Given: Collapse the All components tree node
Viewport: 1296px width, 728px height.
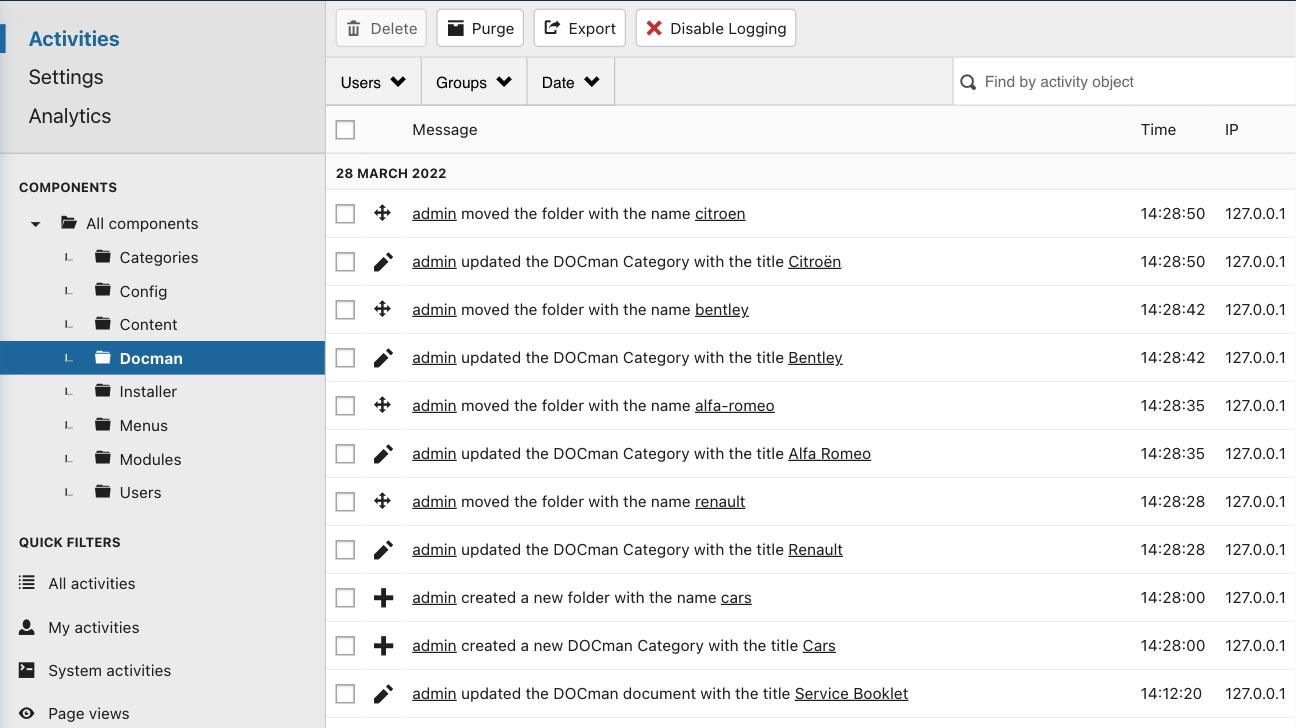Looking at the screenshot, I should tap(36, 224).
